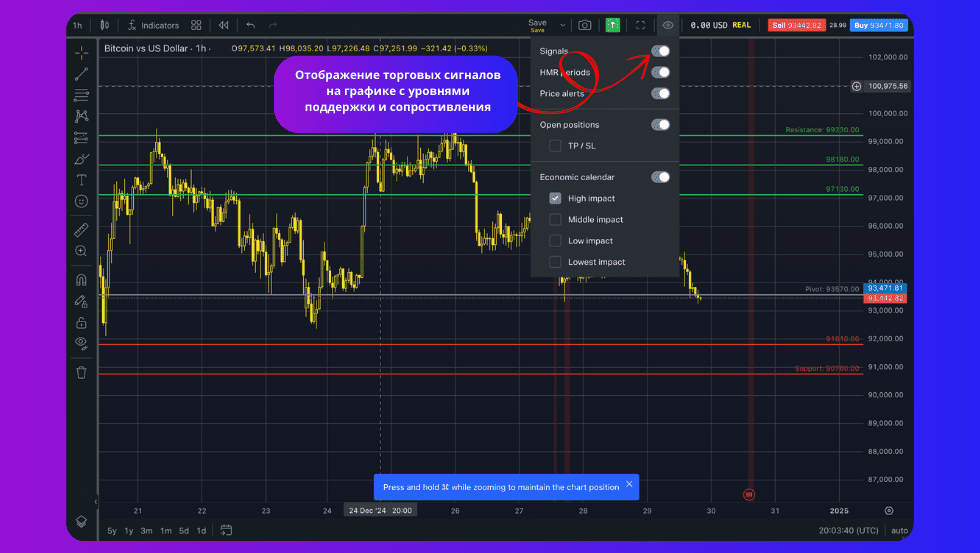
Task: Close the eye visibility settings menu
Action: click(x=668, y=25)
